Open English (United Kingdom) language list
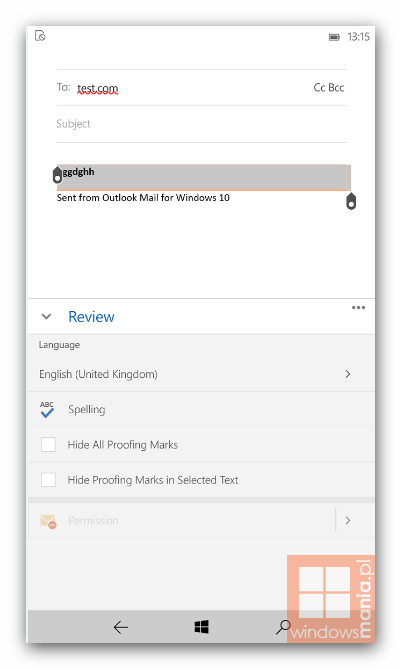Viewport: 401px width, 669px height. tap(201, 374)
